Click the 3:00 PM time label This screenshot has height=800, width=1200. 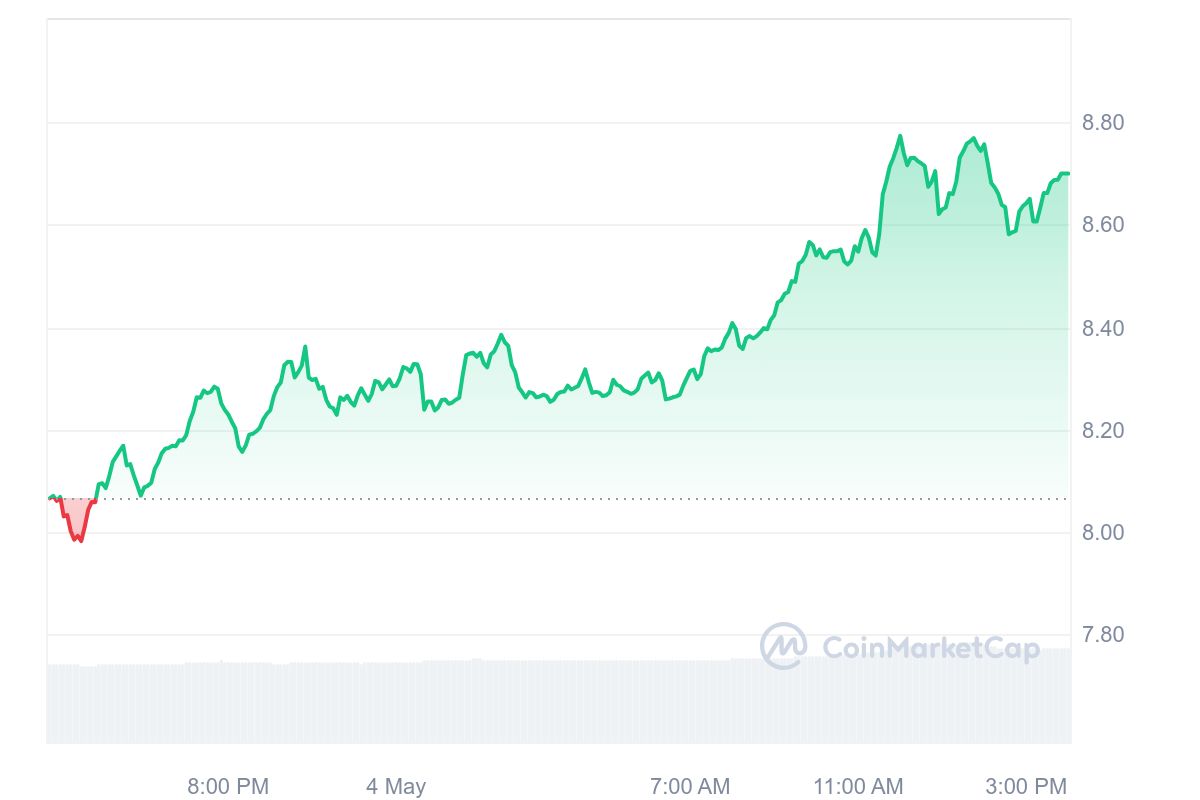(x=1026, y=787)
